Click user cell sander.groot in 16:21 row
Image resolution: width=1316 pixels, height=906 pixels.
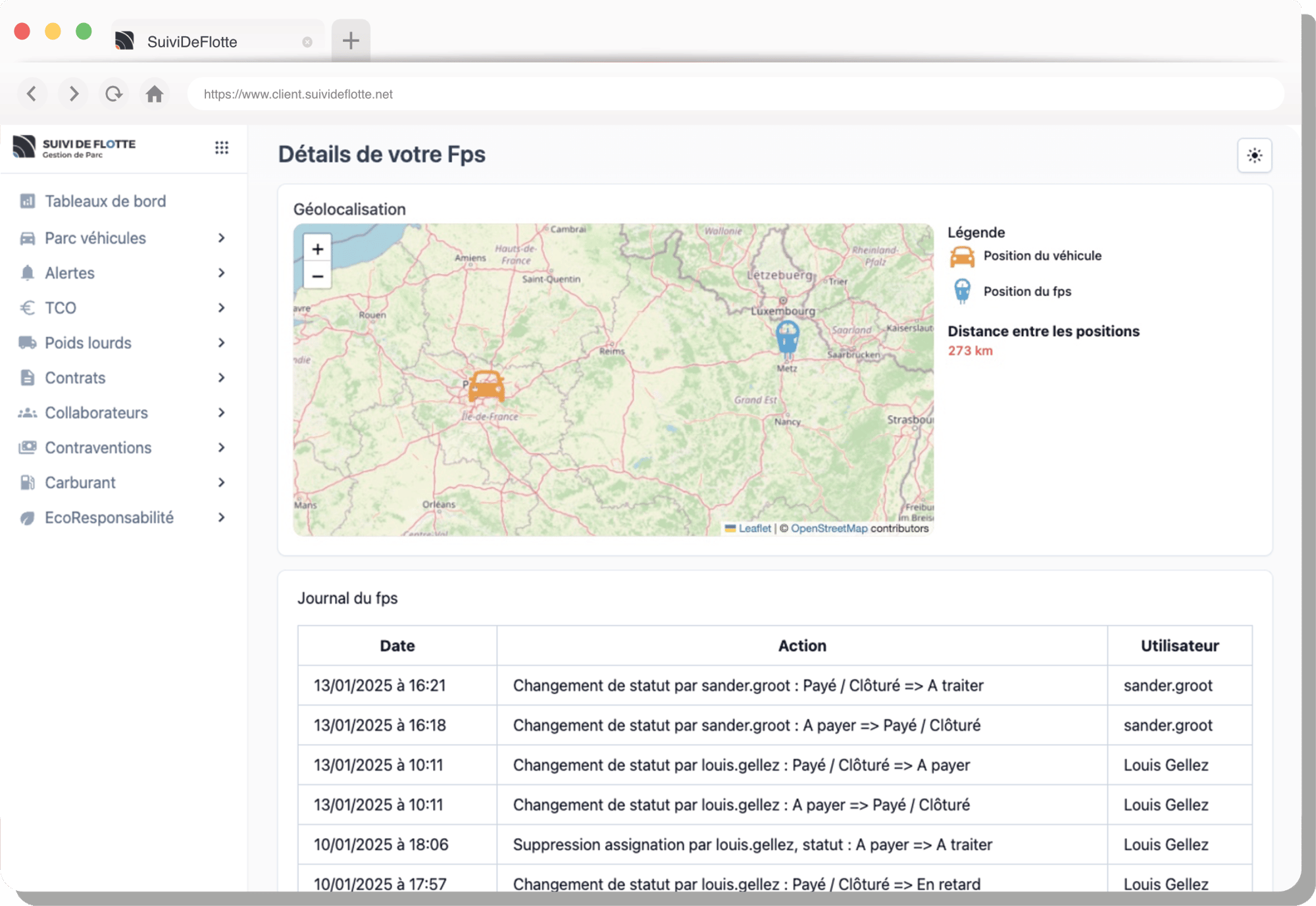[1180, 686]
